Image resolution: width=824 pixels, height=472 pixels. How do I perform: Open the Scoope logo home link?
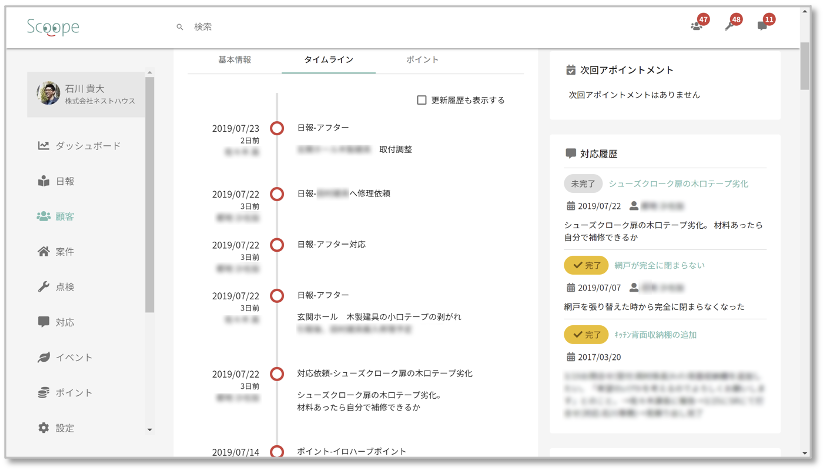(53, 27)
